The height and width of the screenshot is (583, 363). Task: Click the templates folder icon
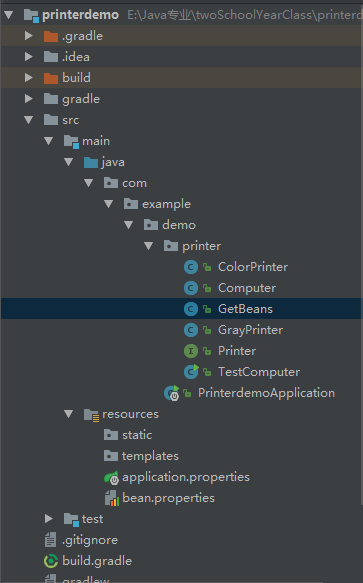pyautogui.click(x=111, y=456)
